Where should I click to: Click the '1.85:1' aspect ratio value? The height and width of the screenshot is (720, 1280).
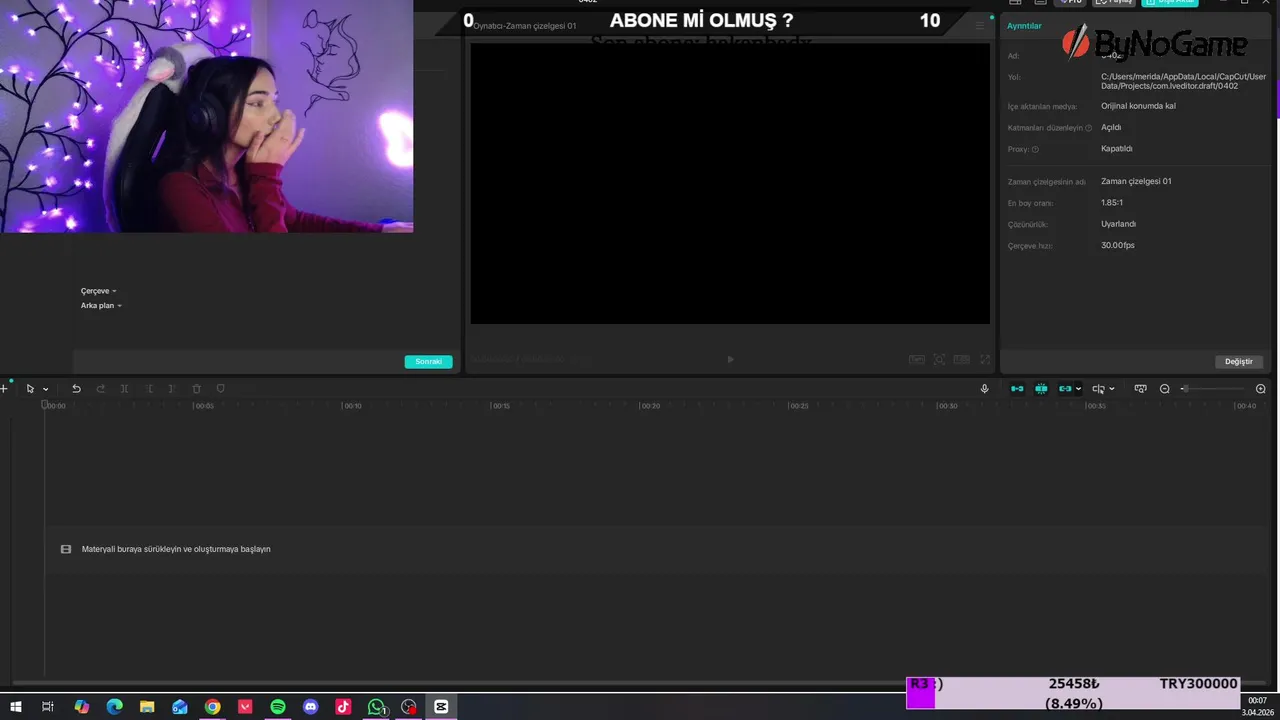pos(1112,203)
